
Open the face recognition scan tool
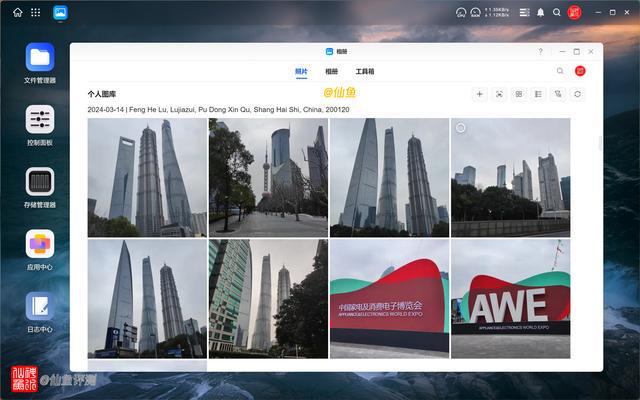499,94
